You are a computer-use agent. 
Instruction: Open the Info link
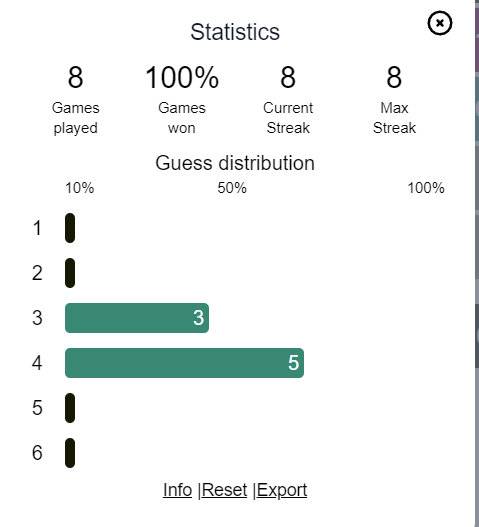pyautogui.click(x=177, y=490)
